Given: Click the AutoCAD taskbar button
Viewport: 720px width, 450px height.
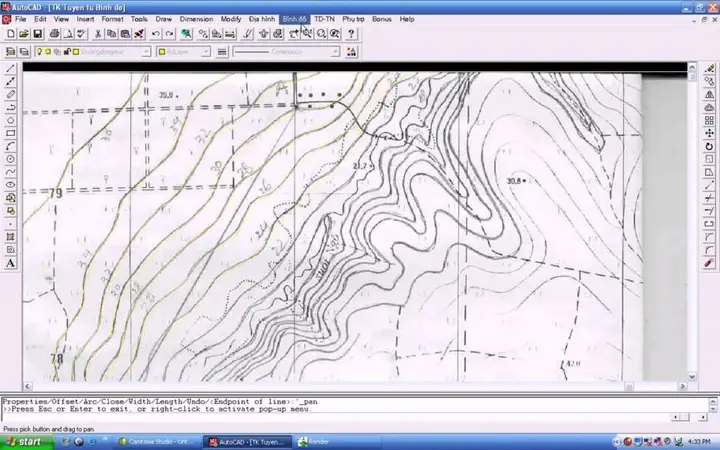Looking at the screenshot, I should tap(248, 442).
